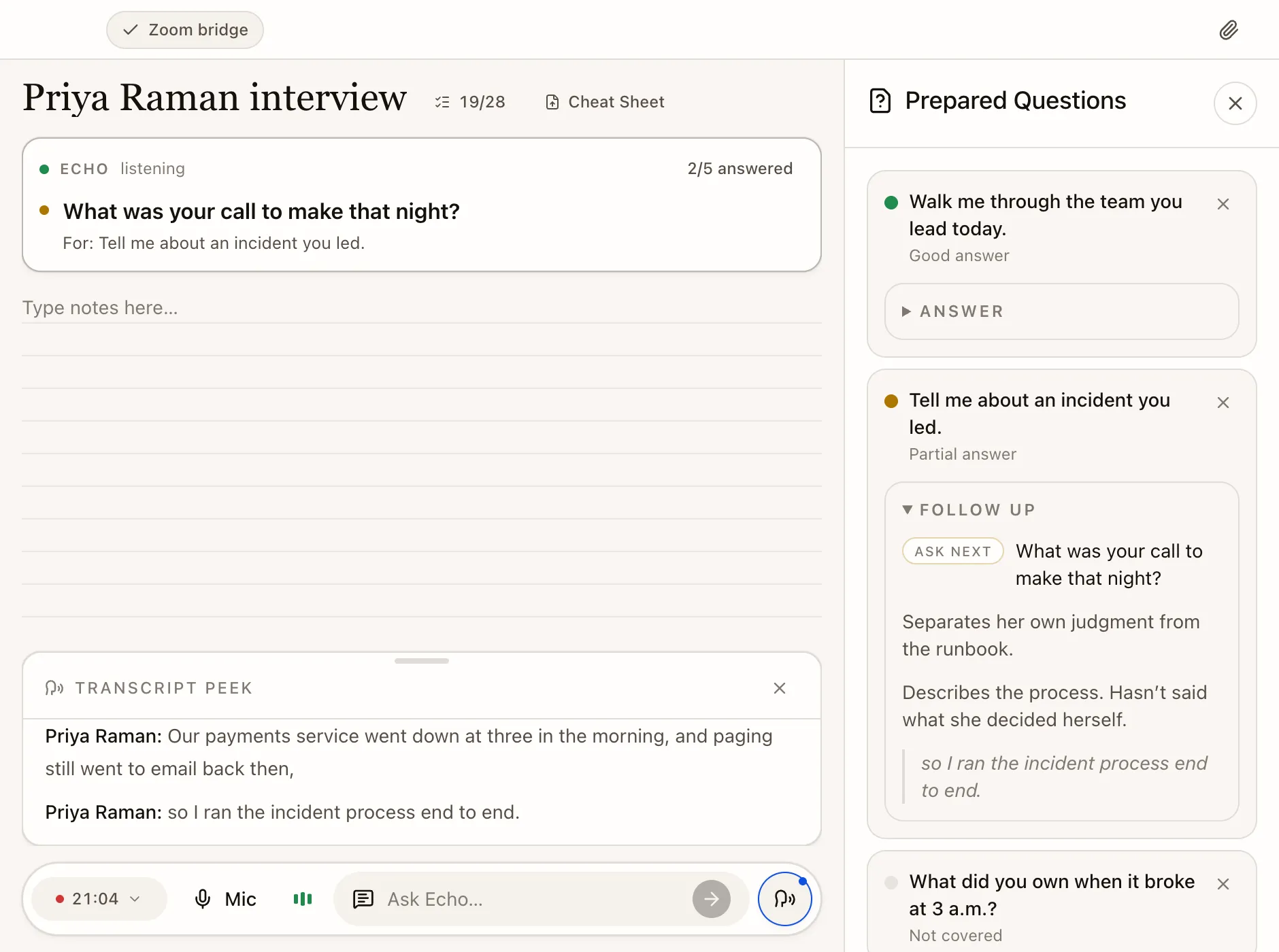Click the Priya Raman interview title

tap(215, 98)
